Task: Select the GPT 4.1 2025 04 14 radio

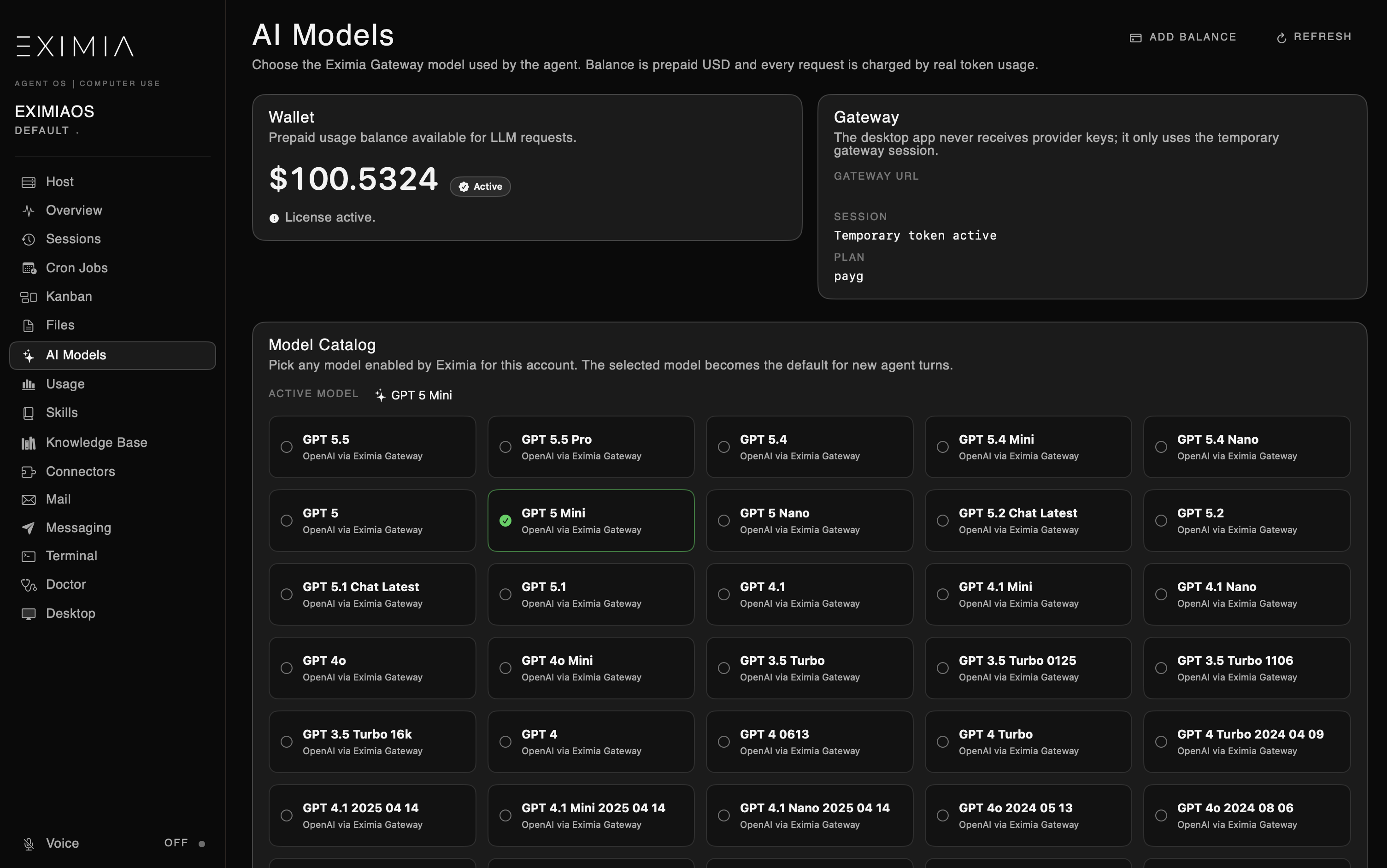Action: [x=287, y=816]
